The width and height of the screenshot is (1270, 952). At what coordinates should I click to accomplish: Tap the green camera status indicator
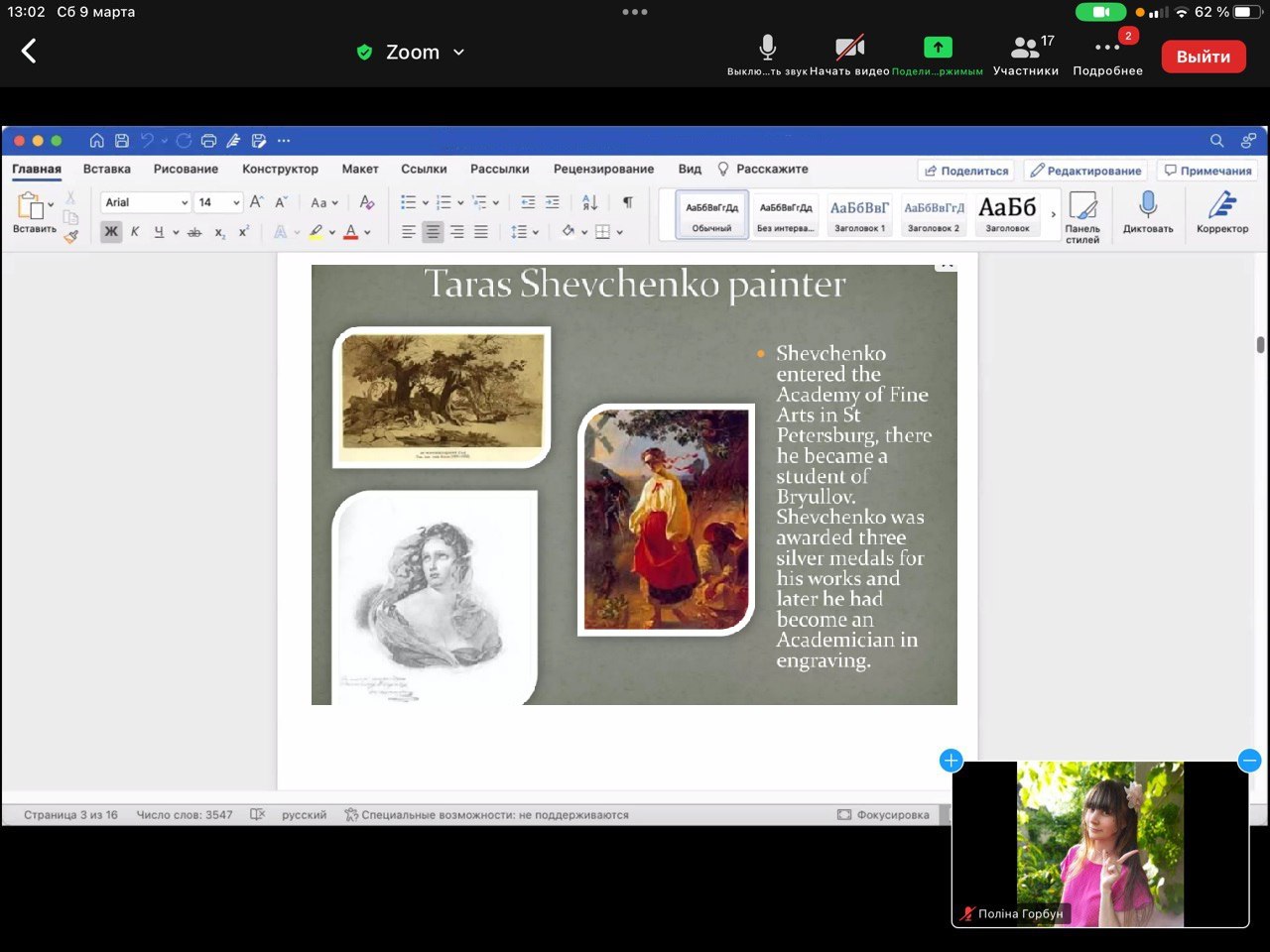[x=1100, y=12]
